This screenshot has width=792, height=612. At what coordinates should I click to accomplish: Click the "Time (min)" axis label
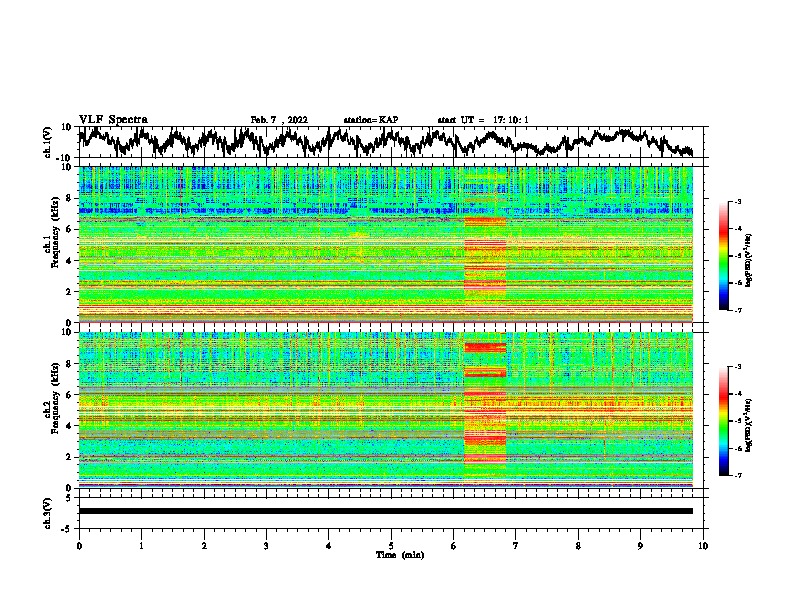[x=400, y=555]
